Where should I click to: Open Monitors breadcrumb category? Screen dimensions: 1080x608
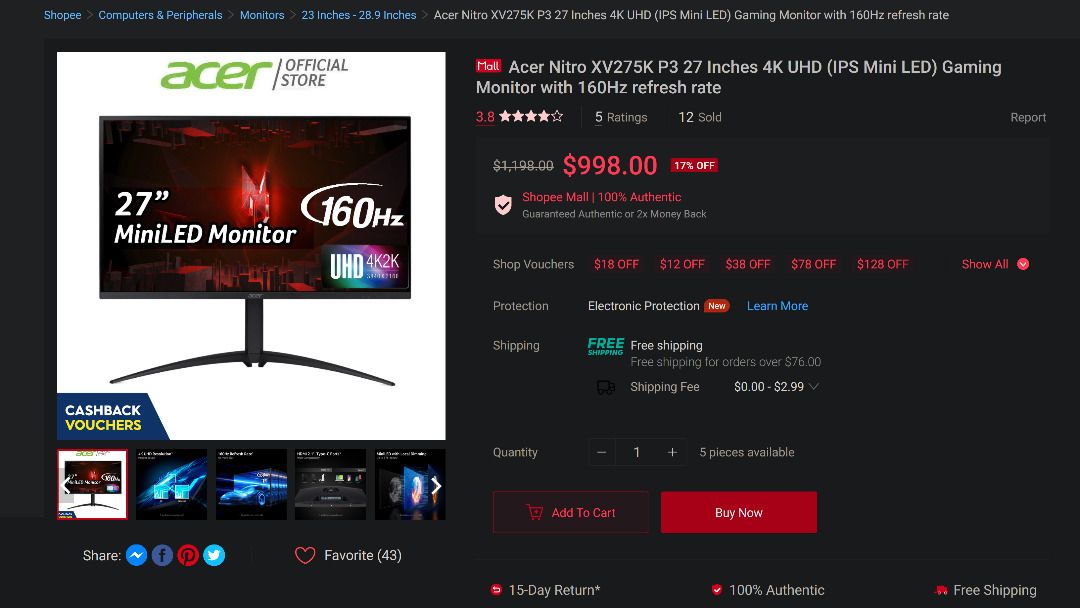pyautogui.click(x=262, y=15)
